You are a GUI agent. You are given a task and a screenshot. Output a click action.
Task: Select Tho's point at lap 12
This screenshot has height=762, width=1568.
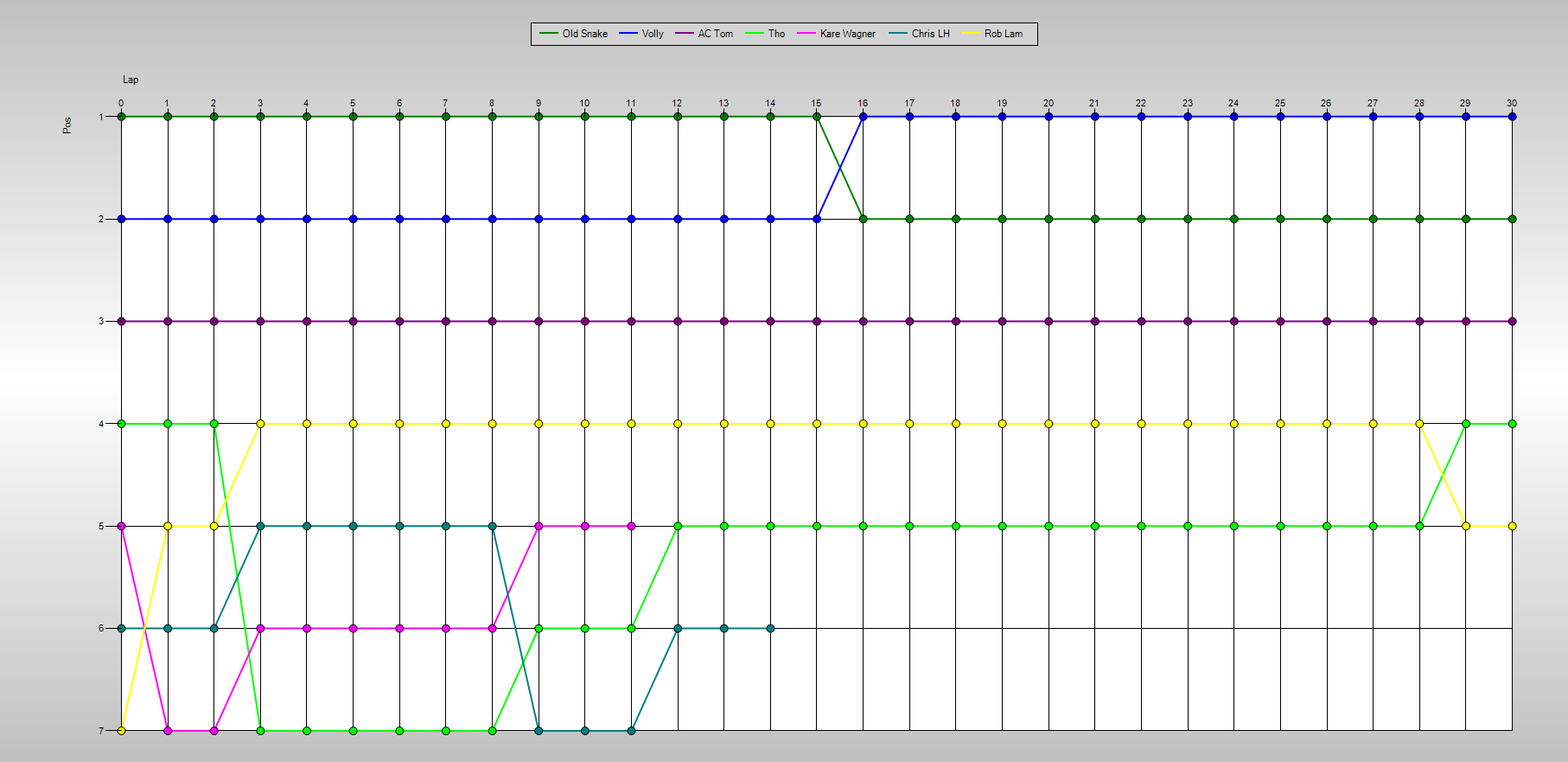tap(678, 526)
